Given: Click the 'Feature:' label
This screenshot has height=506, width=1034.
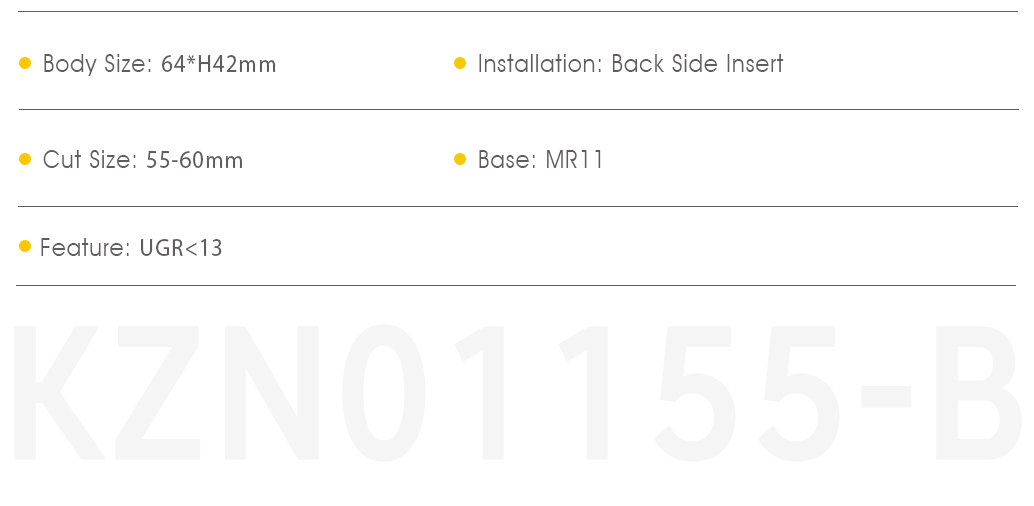Looking at the screenshot, I should (86, 249).
